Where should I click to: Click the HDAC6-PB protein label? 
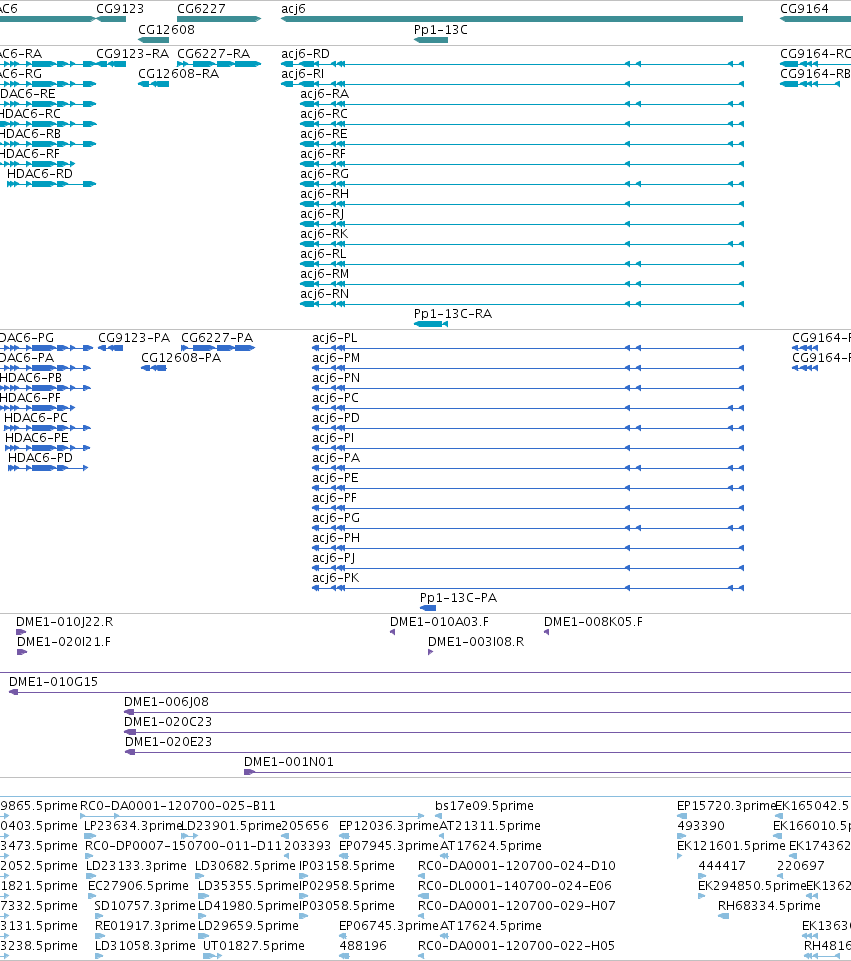[30, 378]
